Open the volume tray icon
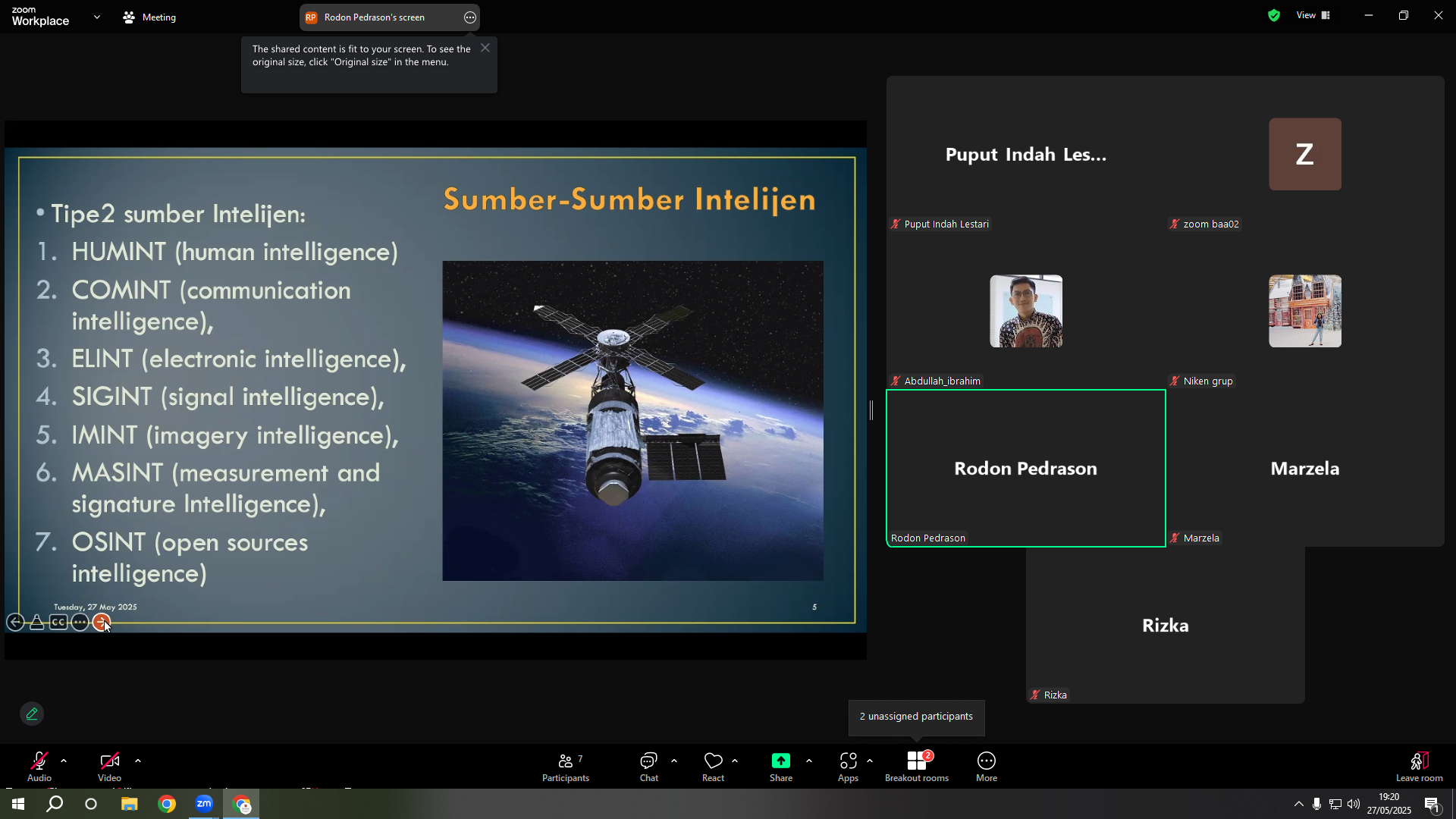 point(1354,804)
